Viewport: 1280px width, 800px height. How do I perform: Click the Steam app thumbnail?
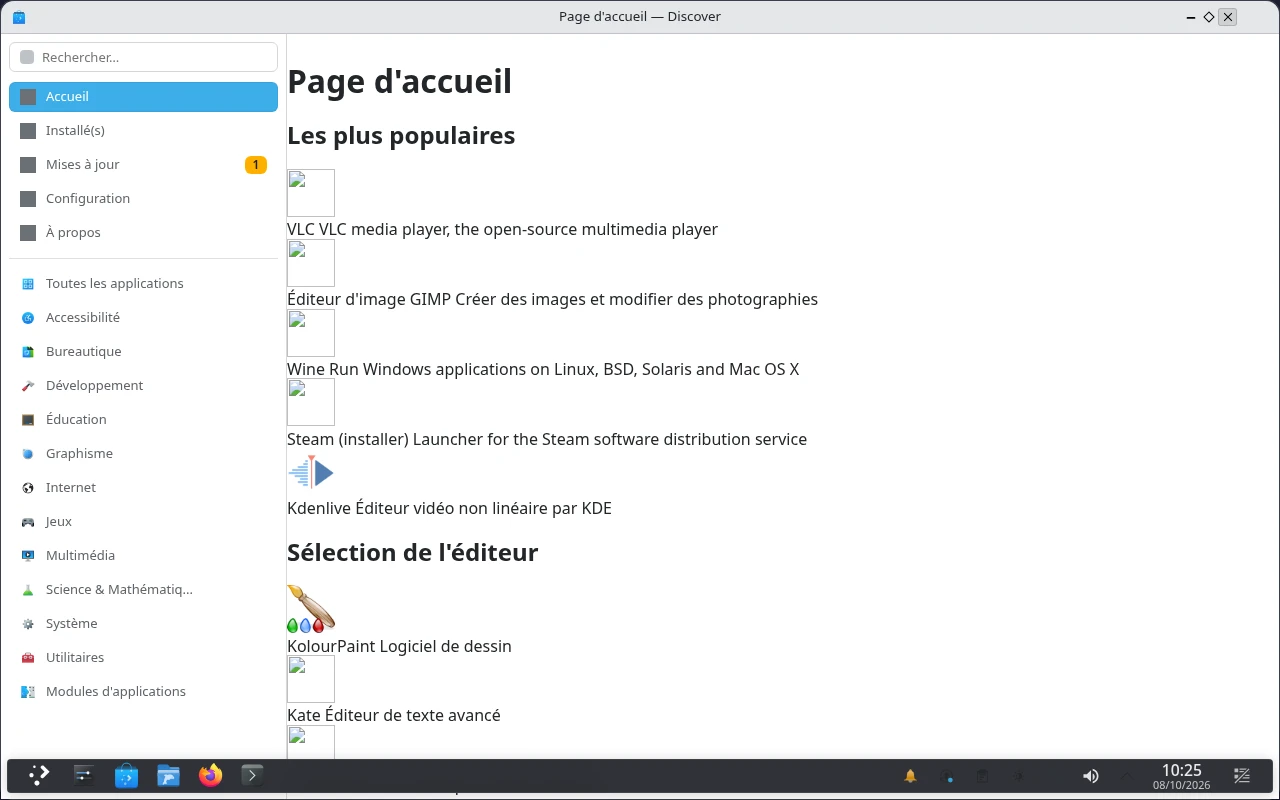point(311,403)
